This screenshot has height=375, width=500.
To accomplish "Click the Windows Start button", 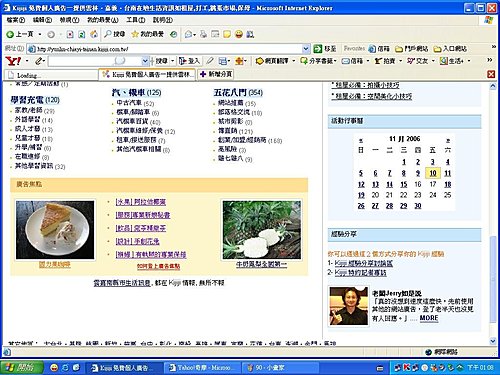I will [x=22, y=367].
